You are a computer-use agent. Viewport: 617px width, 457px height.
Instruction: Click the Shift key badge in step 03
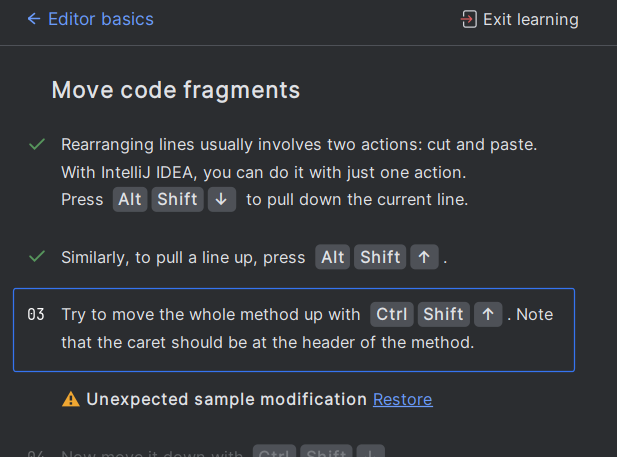443,315
